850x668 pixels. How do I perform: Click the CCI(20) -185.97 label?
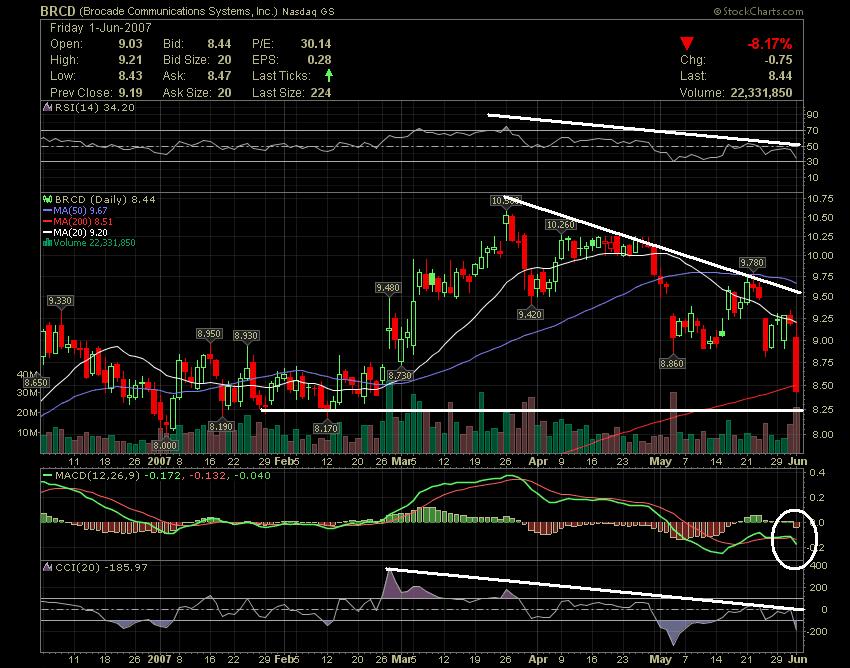tap(101, 567)
